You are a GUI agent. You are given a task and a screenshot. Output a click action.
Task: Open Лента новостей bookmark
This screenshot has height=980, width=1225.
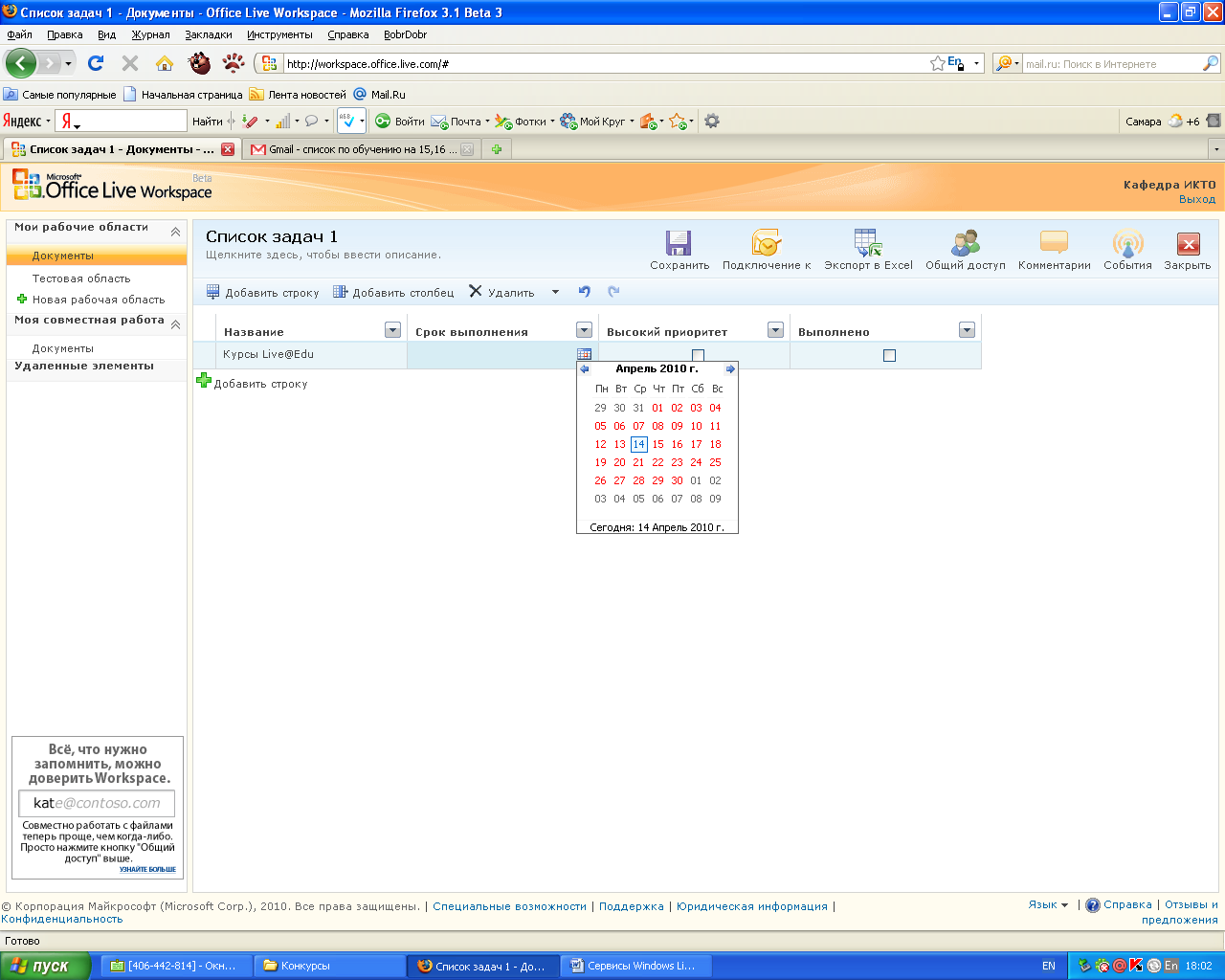pyautogui.click(x=298, y=95)
